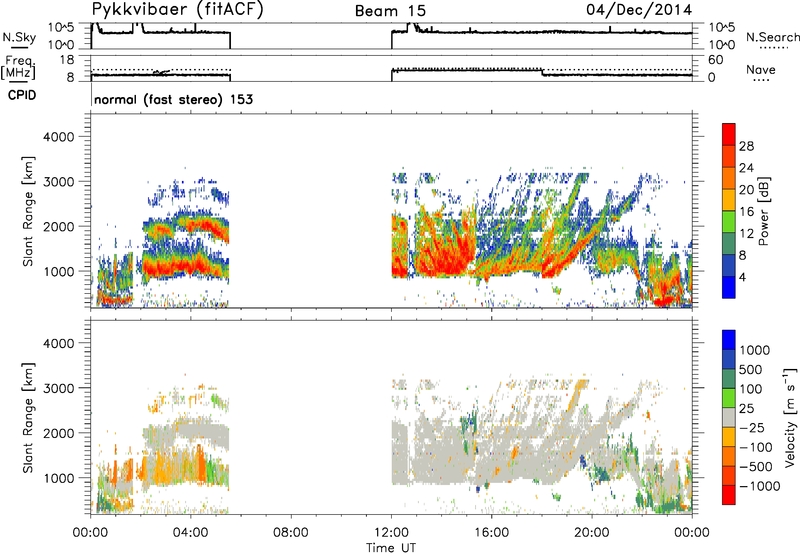The height and width of the screenshot is (554, 800).
Task: Click the 16:00 time tick label
Action: 491,533
